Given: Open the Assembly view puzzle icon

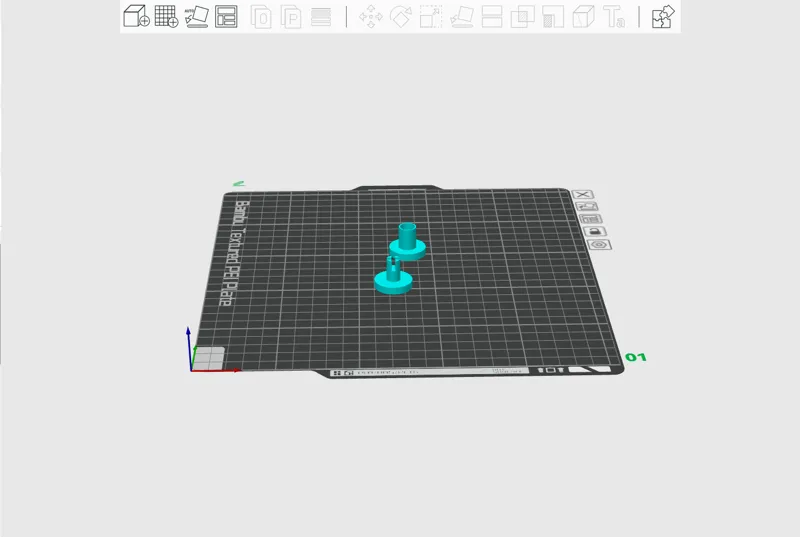Looking at the screenshot, I should 663,17.
